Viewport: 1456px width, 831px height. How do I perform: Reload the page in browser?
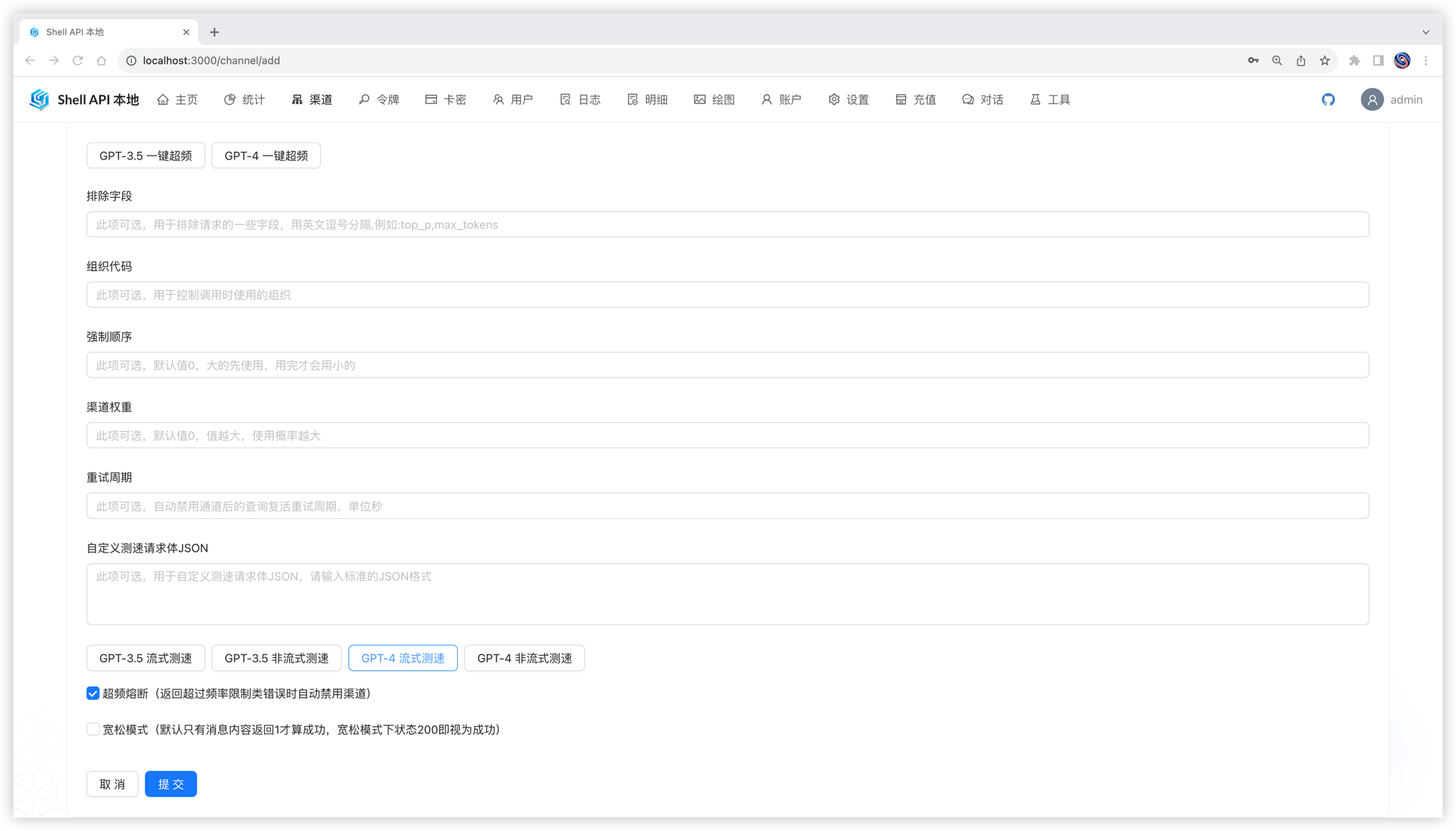77,61
